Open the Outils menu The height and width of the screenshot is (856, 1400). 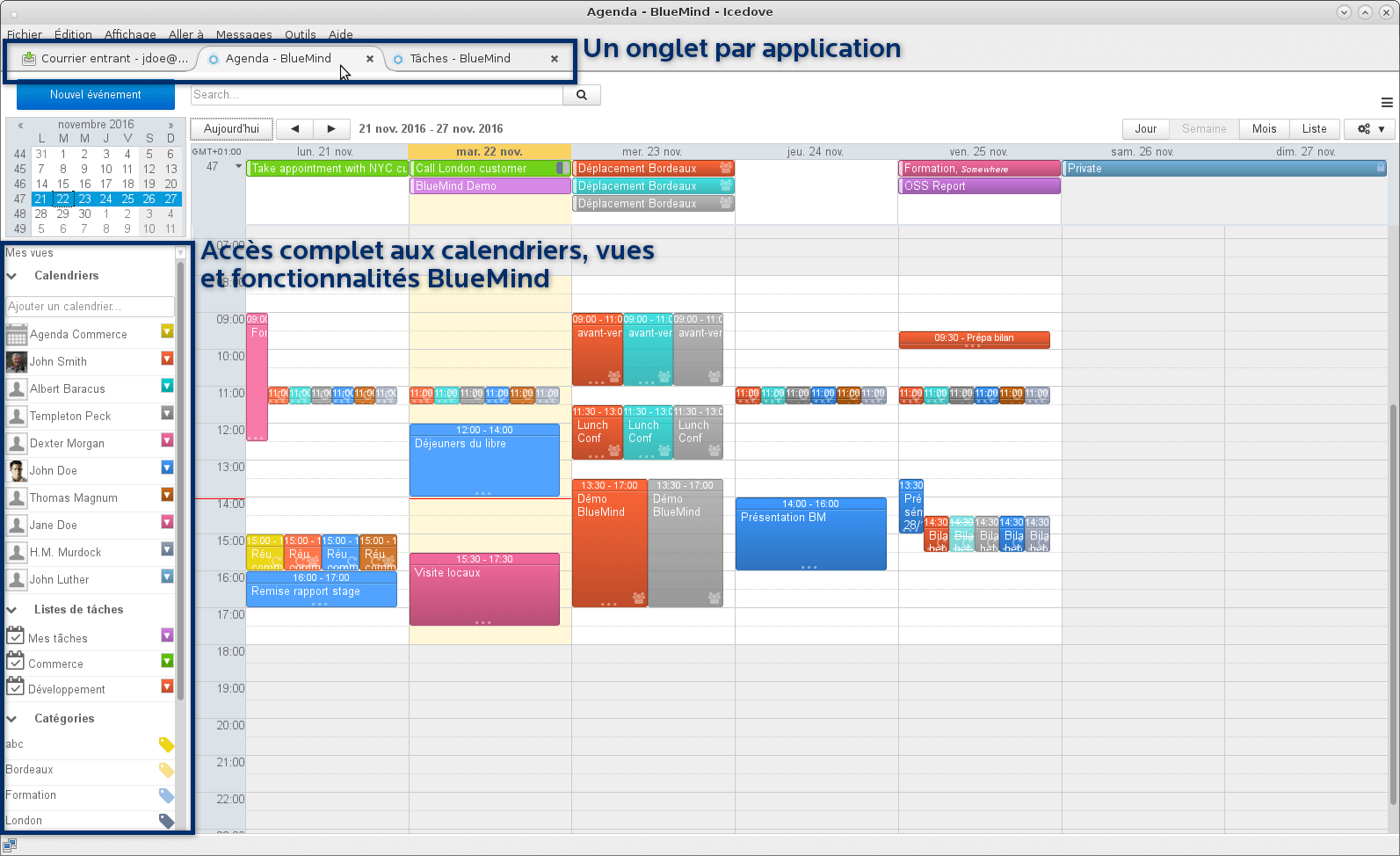tap(300, 35)
